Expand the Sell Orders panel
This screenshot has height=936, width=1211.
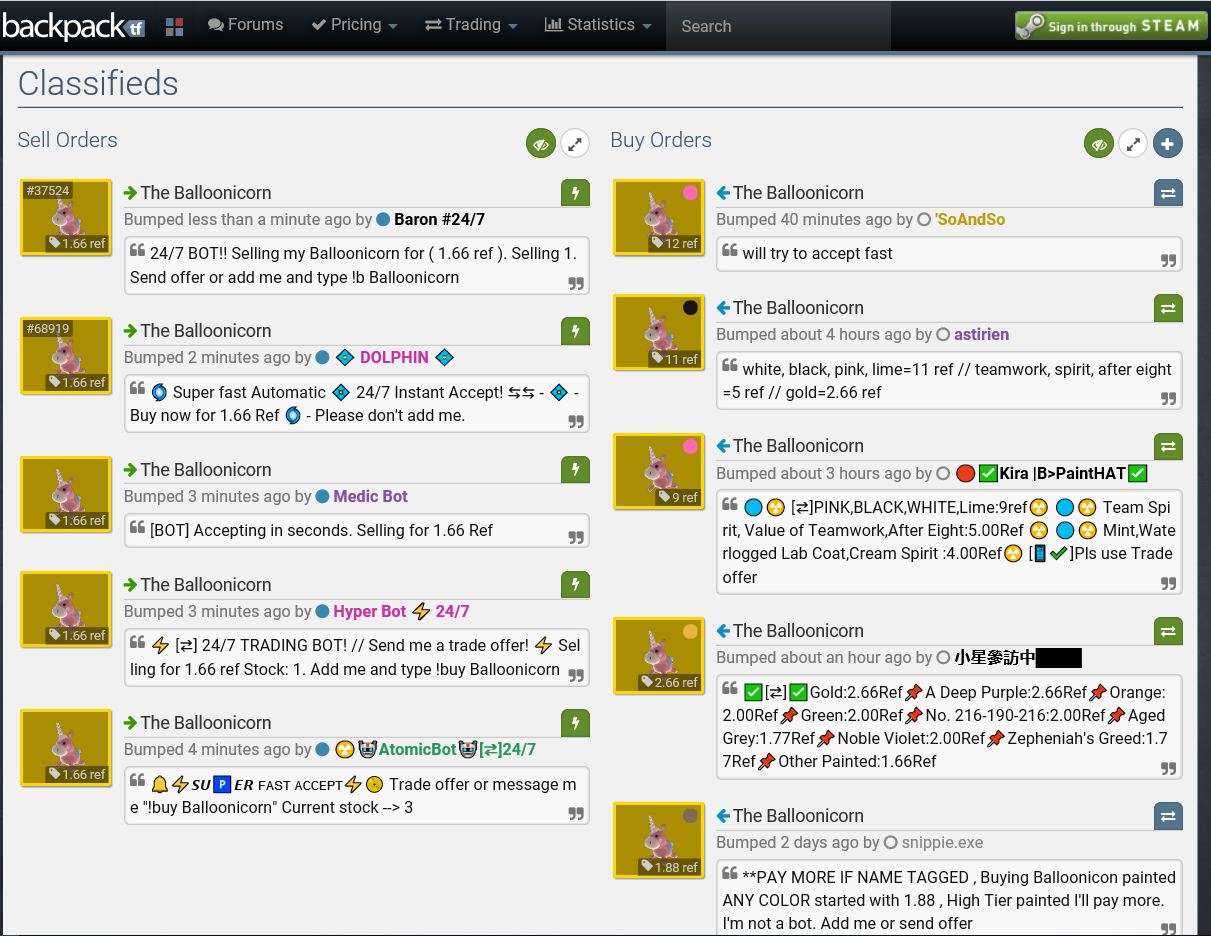pyautogui.click(x=575, y=144)
